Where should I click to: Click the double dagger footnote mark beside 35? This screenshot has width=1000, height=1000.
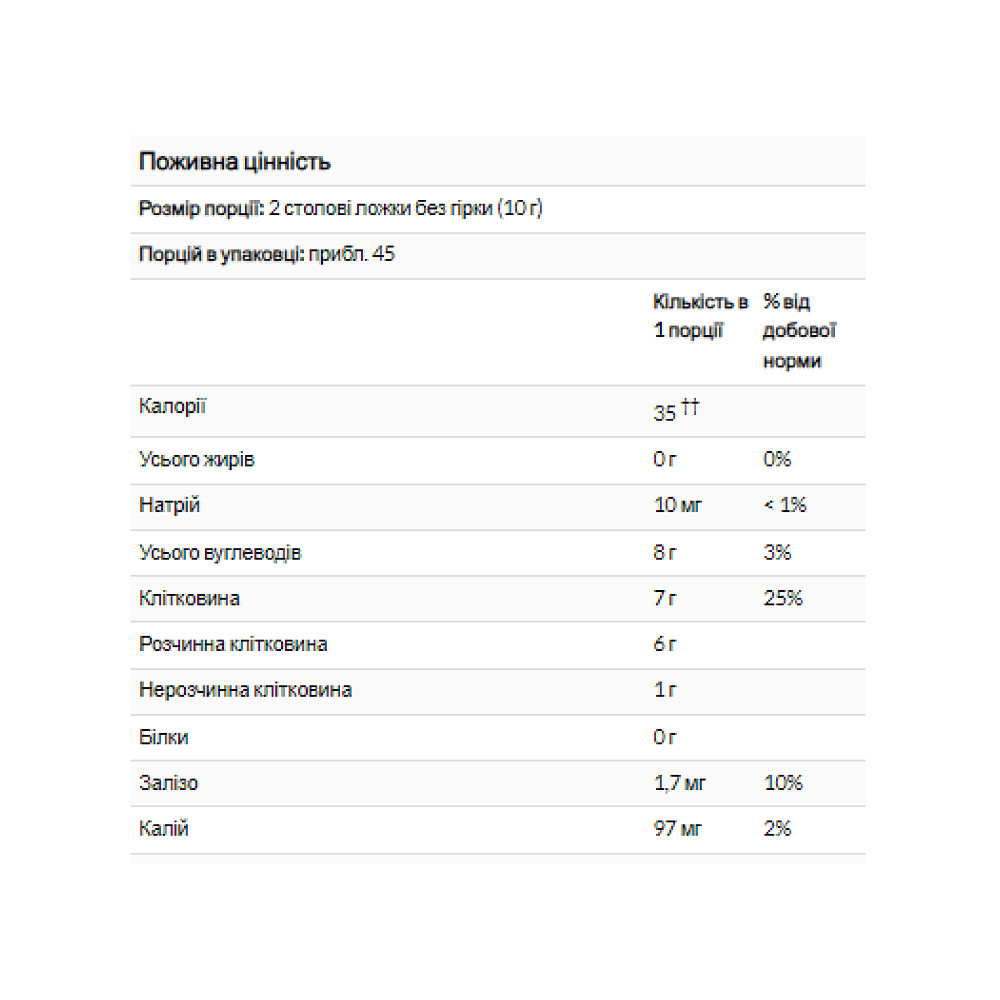690,408
